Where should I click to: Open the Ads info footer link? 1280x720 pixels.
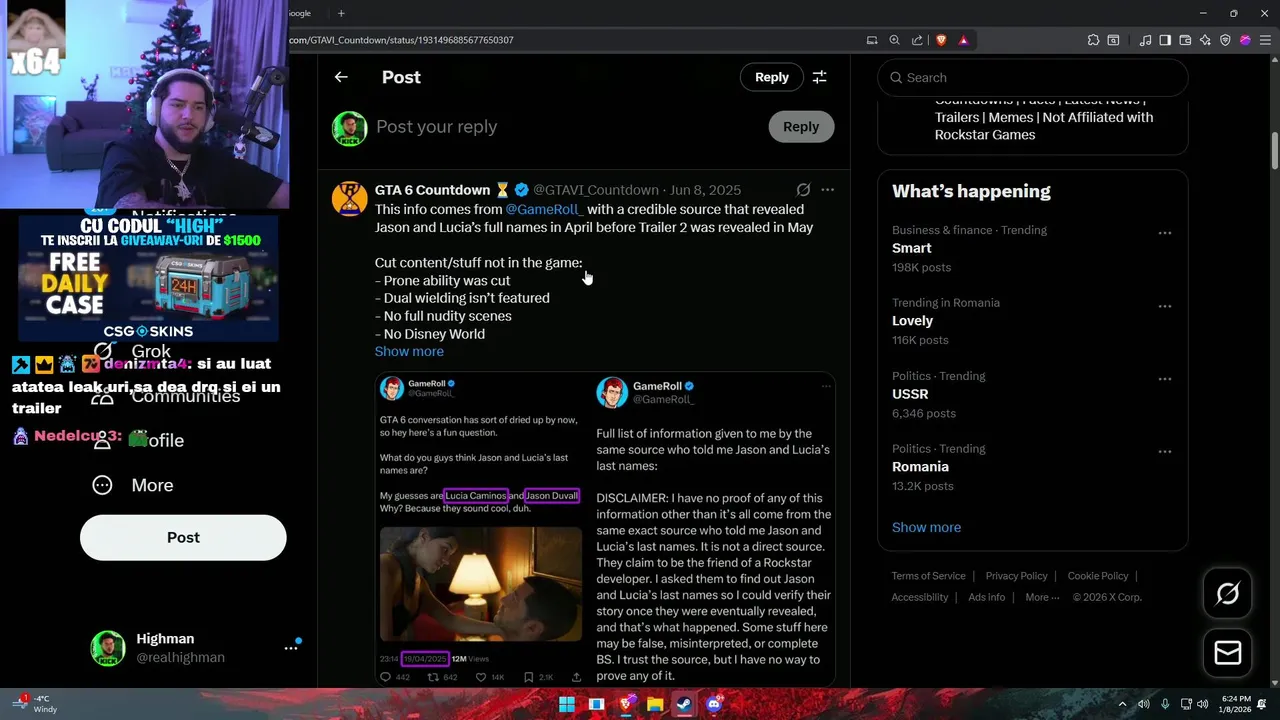(987, 597)
